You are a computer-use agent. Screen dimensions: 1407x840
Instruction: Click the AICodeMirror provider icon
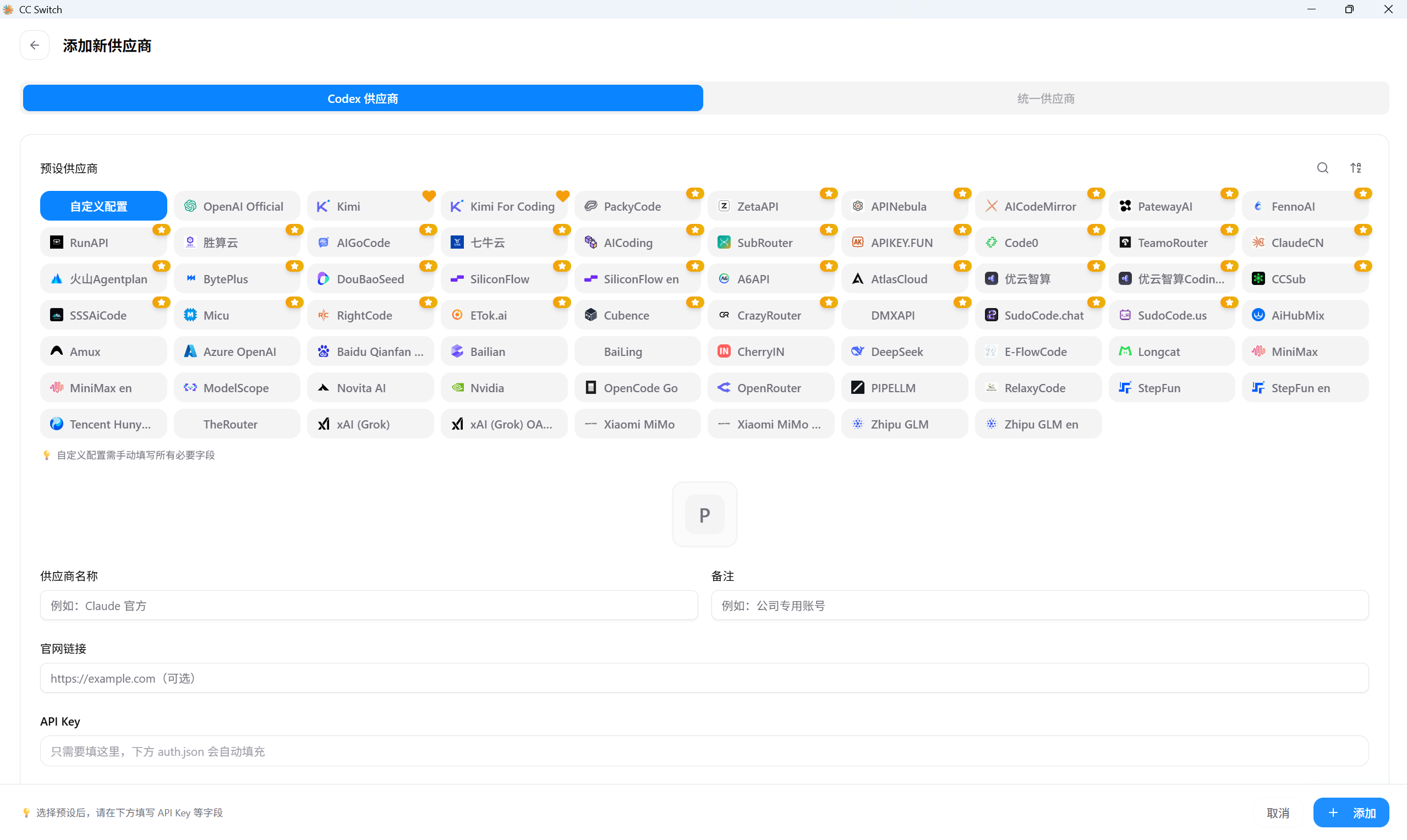[992, 206]
